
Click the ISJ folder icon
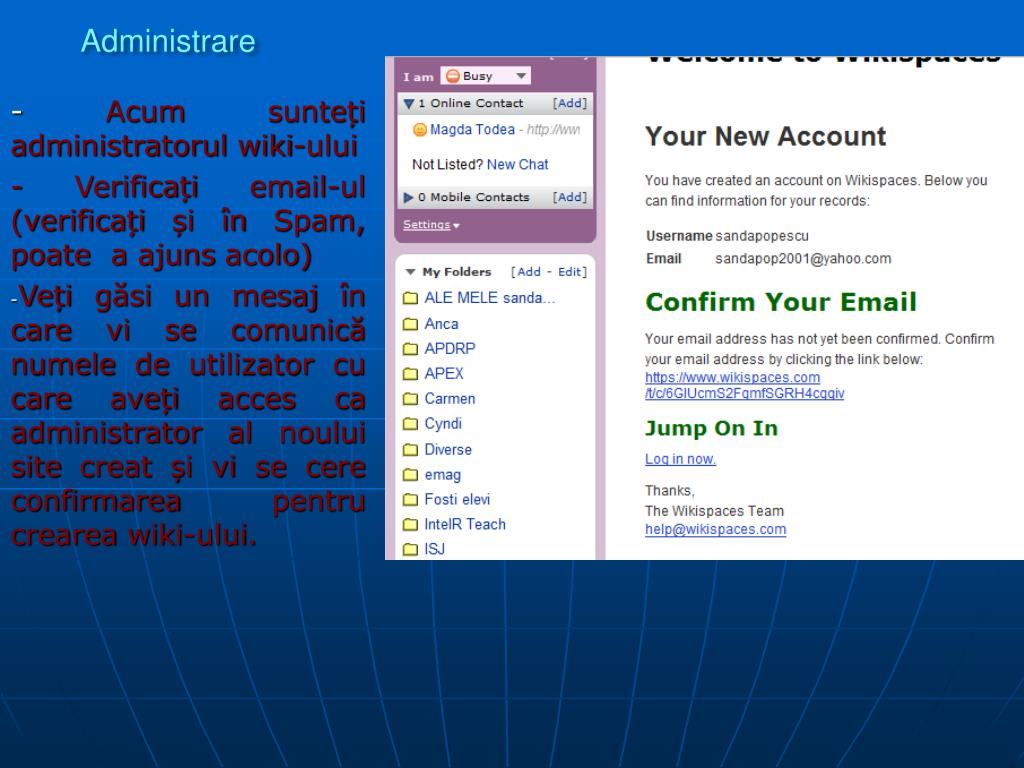410,550
